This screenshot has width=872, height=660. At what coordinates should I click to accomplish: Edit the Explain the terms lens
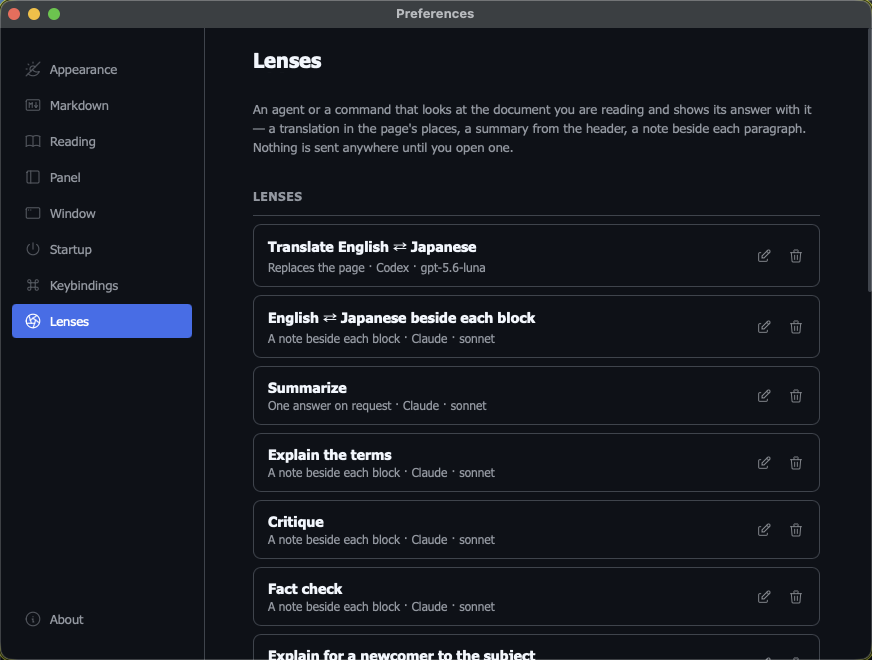[764, 463]
